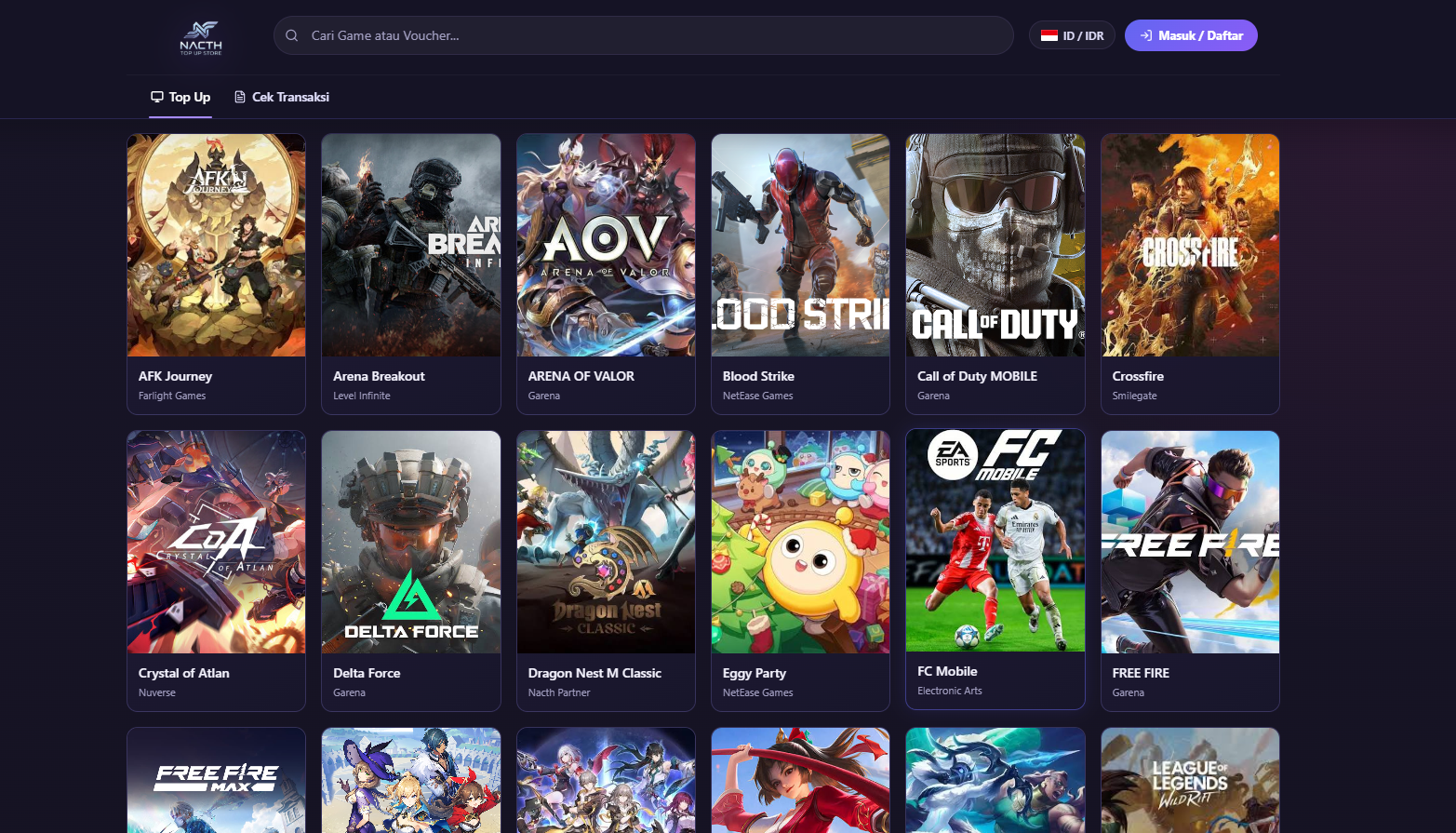The width and height of the screenshot is (1456, 833).
Task: Select the Free Fire cover artwork
Action: point(1190,542)
